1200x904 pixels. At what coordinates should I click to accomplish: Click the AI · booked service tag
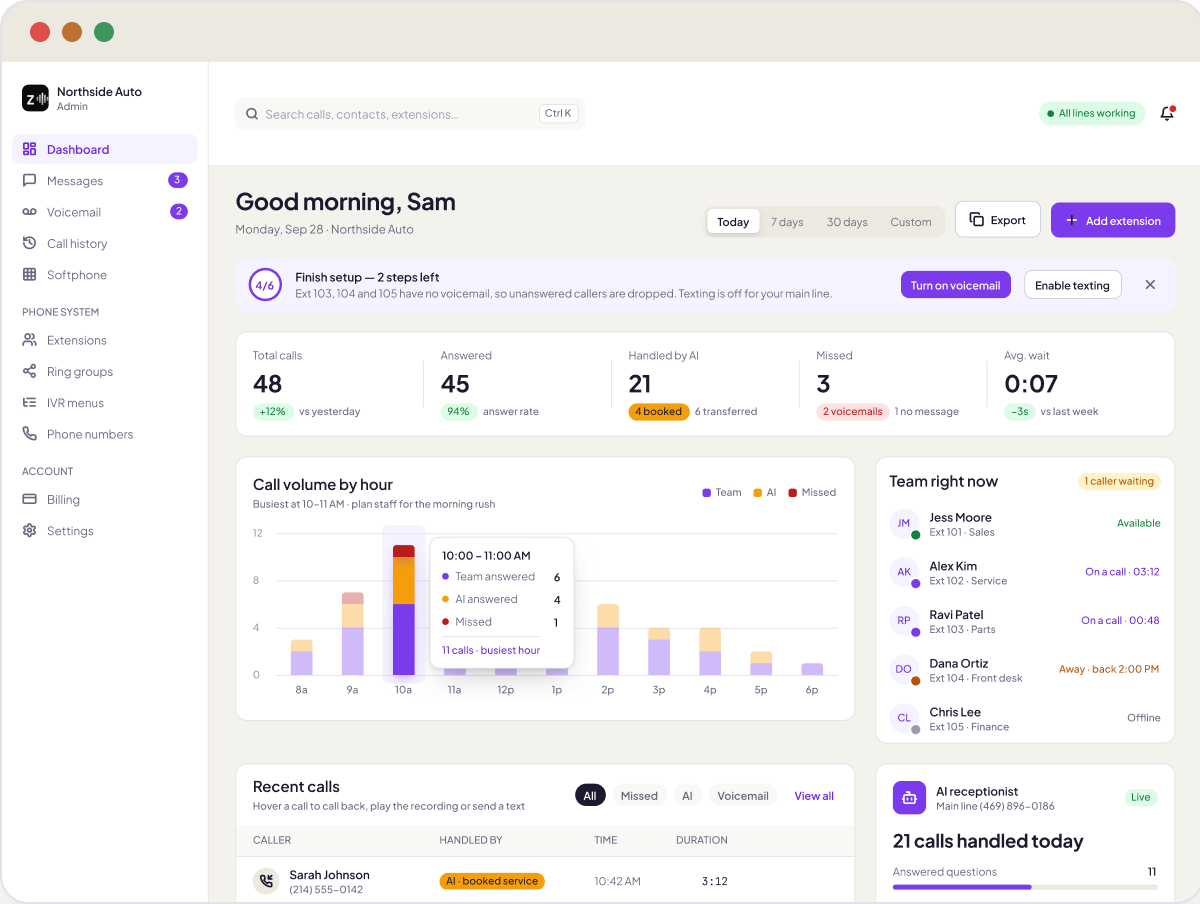pos(492,881)
